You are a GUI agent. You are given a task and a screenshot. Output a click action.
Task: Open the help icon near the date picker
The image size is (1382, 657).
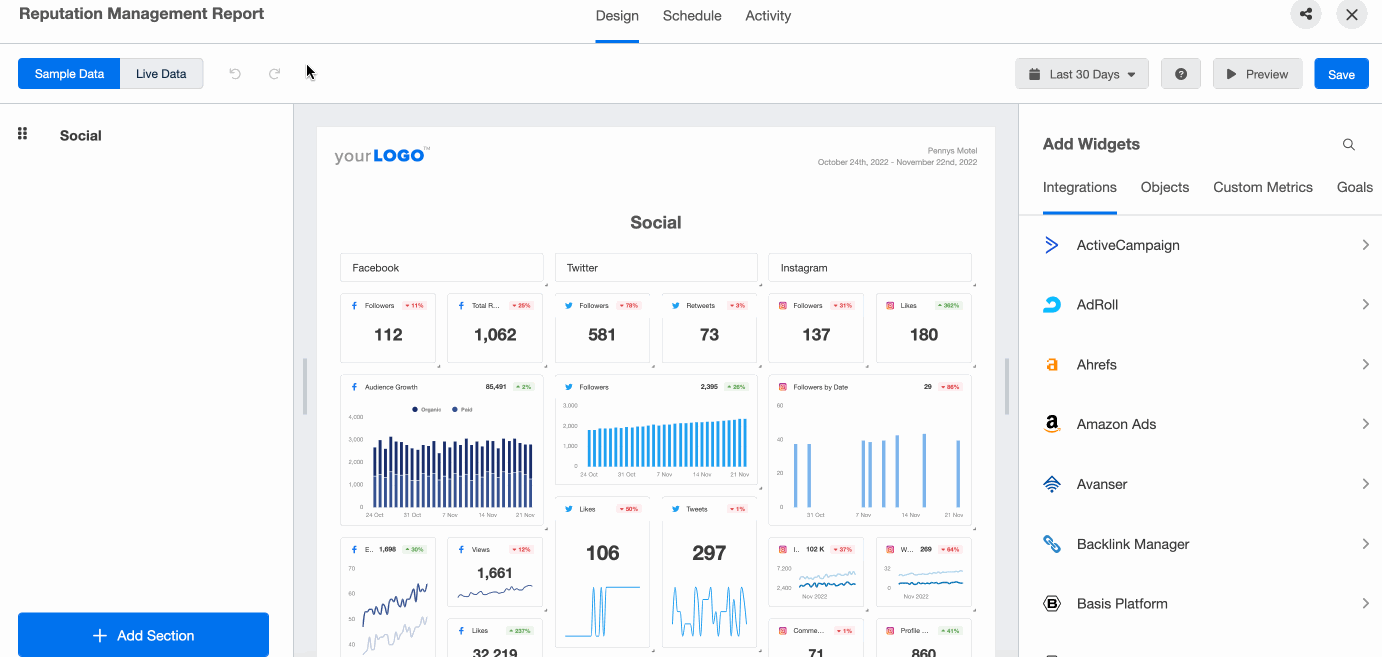click(x=1180, y=73)
